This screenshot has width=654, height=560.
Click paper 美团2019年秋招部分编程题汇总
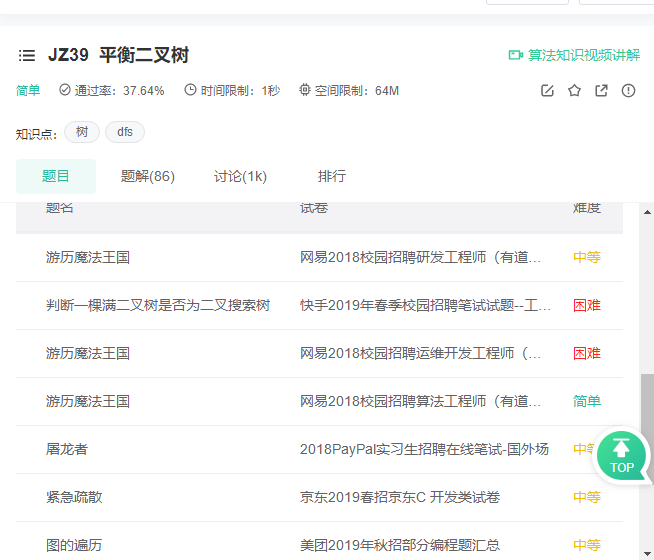(x=400, y=545)
